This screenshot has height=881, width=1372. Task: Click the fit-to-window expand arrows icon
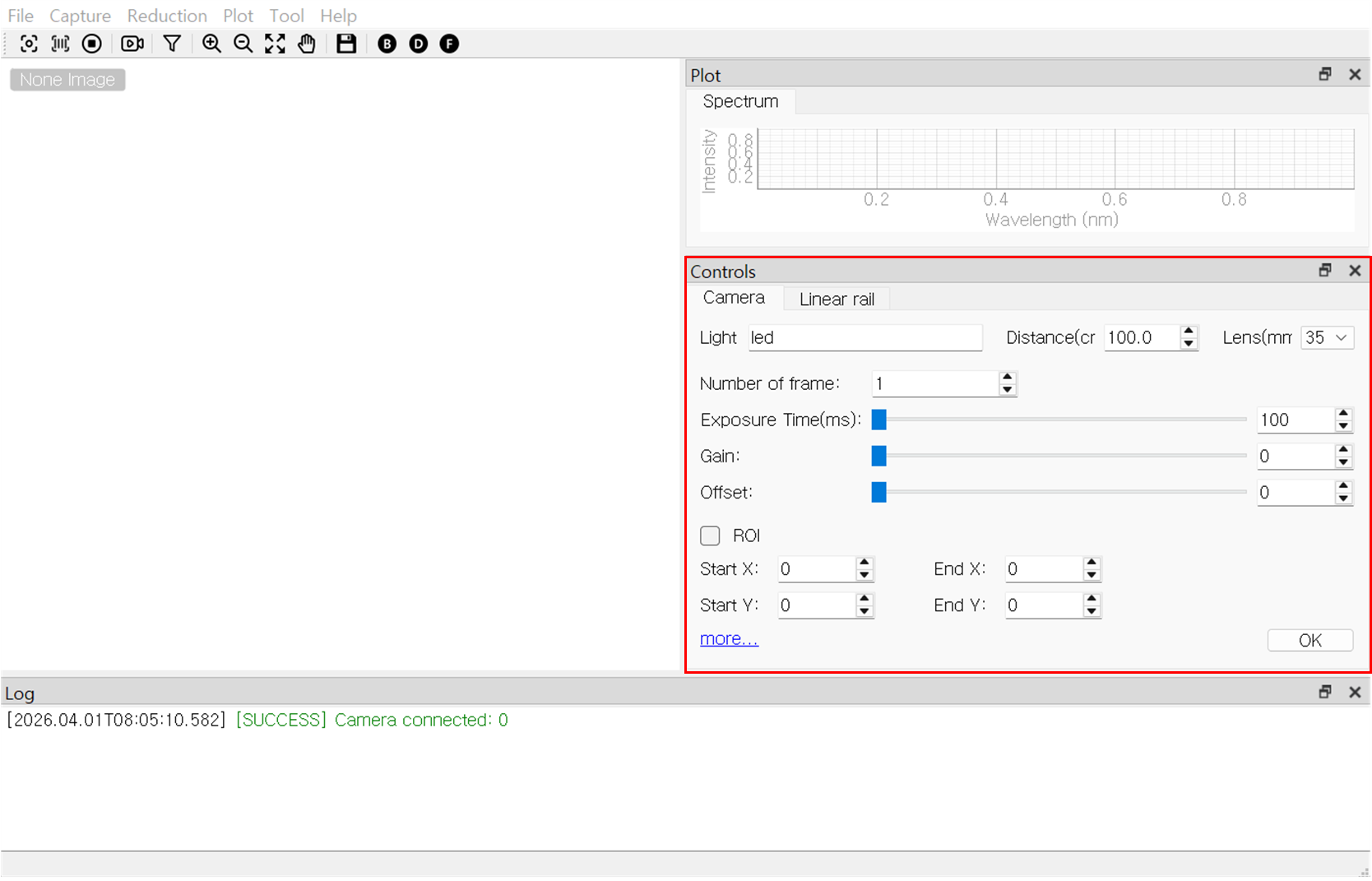pos(275,44)
